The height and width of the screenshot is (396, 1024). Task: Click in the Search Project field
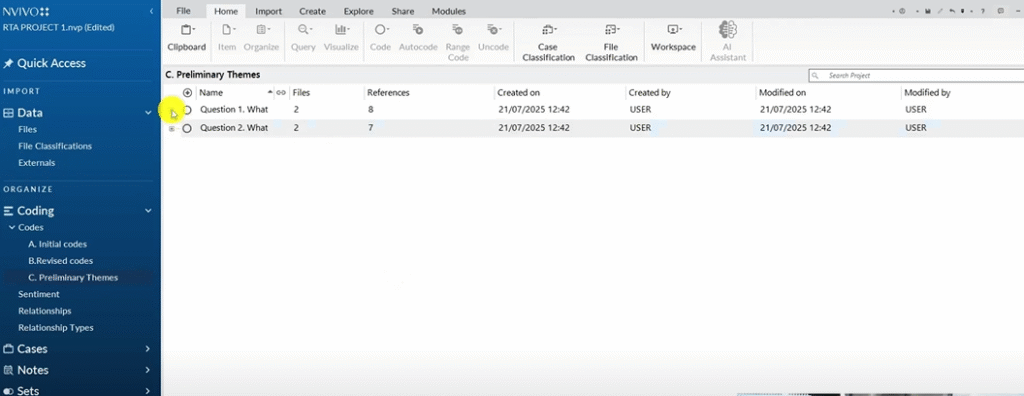click(x=915, y=76)
